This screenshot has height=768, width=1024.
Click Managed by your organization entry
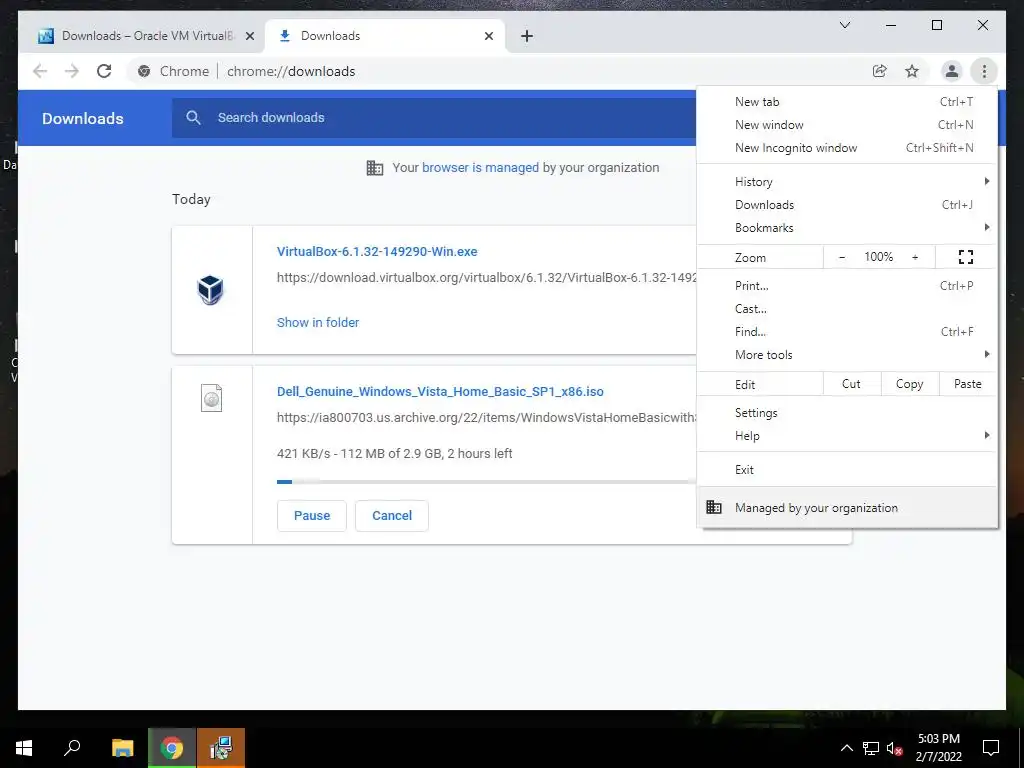click(x=847, y=507)
